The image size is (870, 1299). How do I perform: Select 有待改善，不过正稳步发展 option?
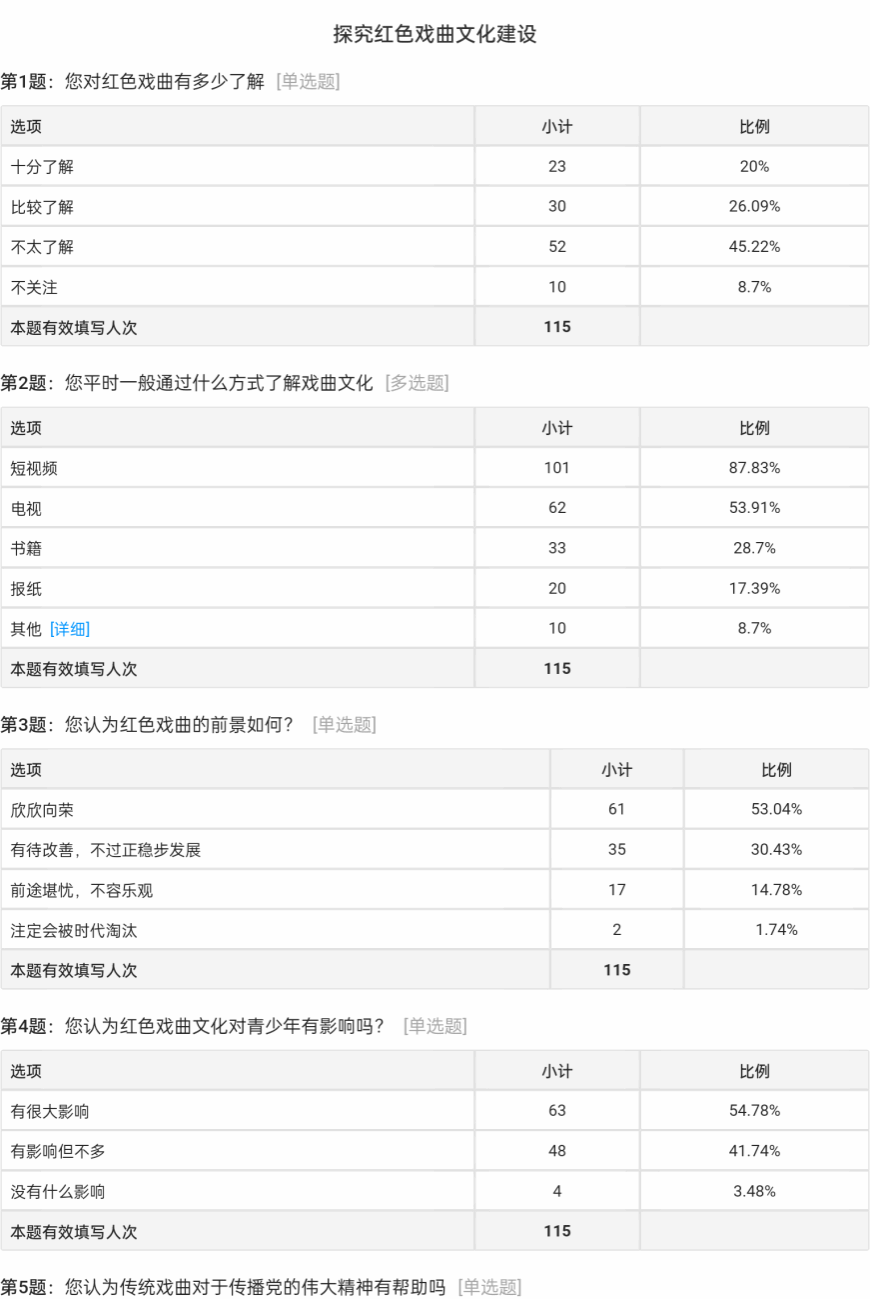tap(106, 850)
